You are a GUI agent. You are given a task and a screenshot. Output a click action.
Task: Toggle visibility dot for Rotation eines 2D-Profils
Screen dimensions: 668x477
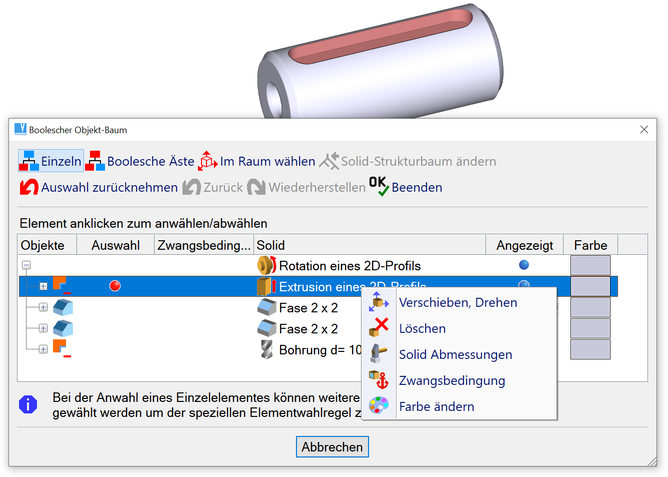(x=524, y=265)
